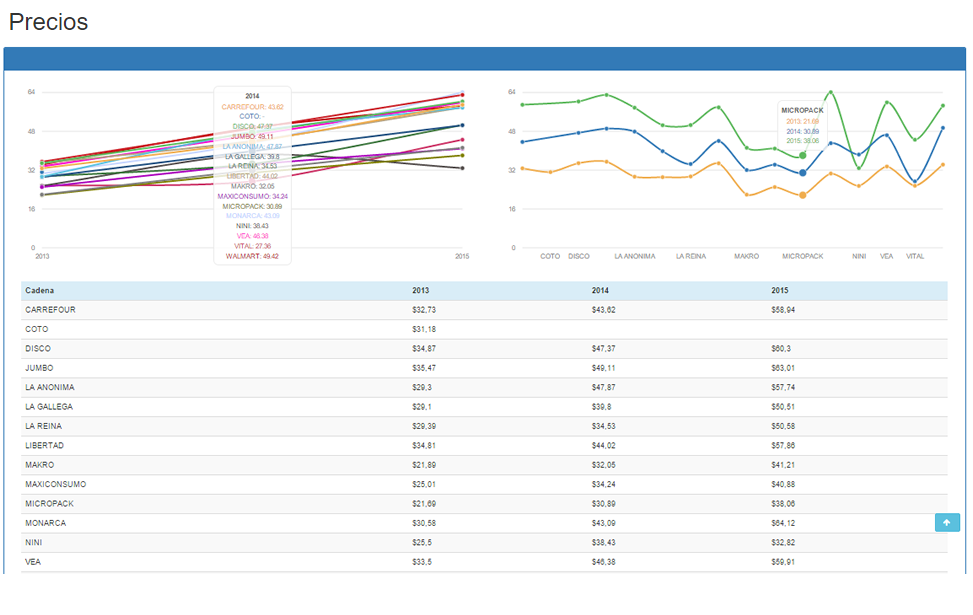The image size is (973, 615).
Task: Select LA ANONIMA row name in the table
Action: coord(50,387)
